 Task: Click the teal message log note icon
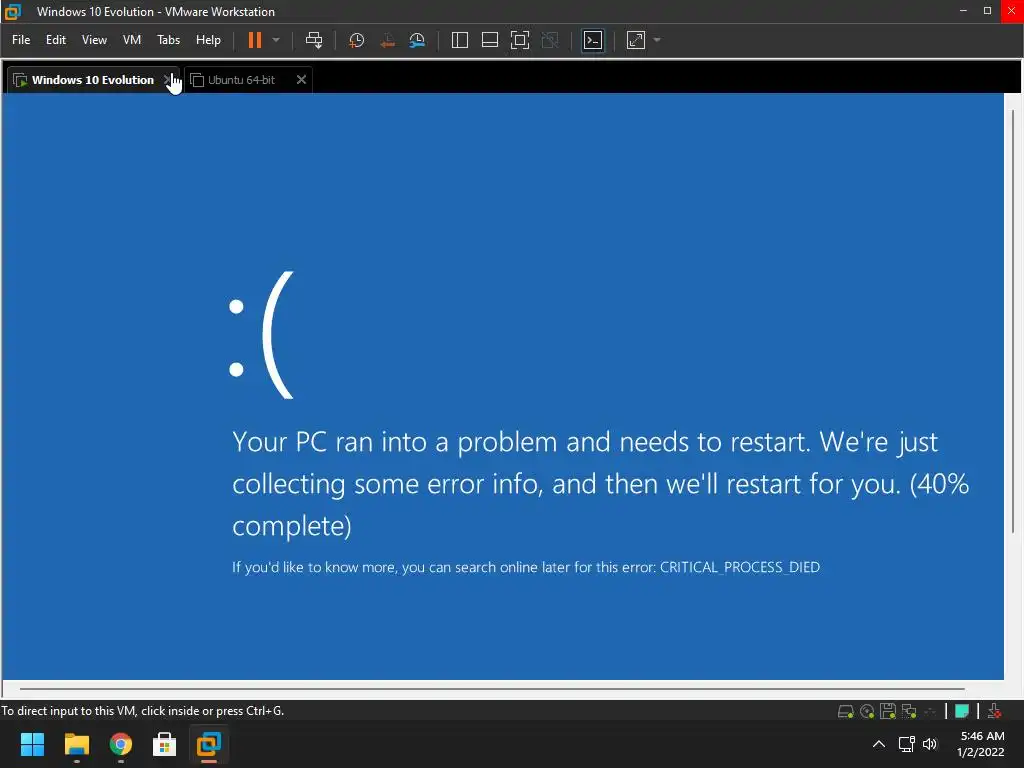(x=961, y=711)
